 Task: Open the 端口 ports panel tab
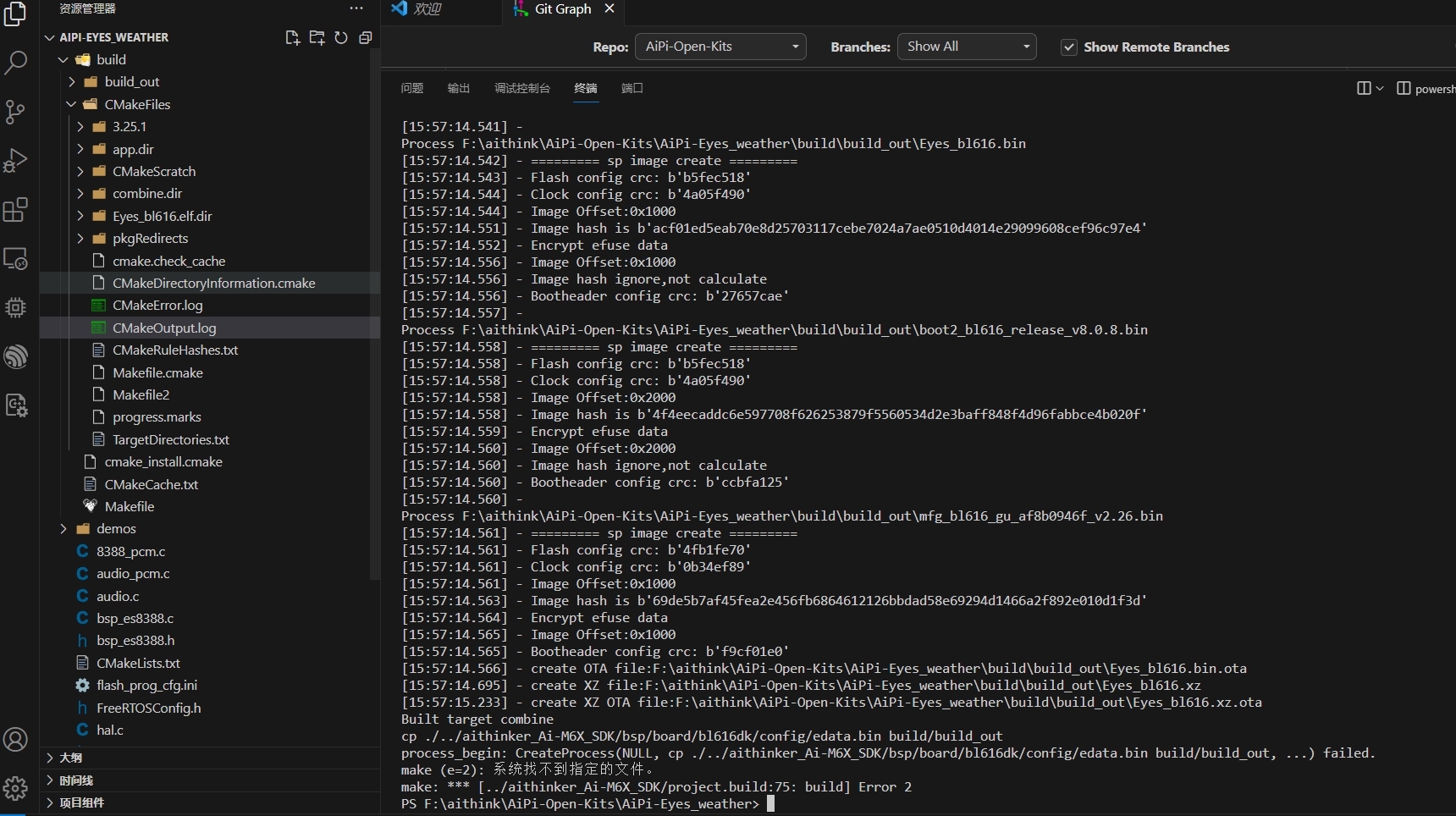[632, 88]
